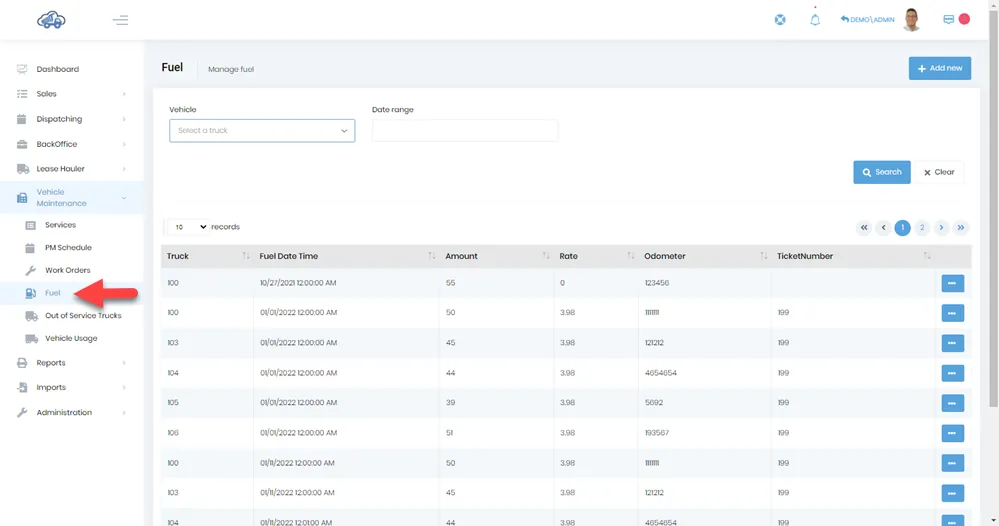Go to first page of results

[x=864, y=227]
